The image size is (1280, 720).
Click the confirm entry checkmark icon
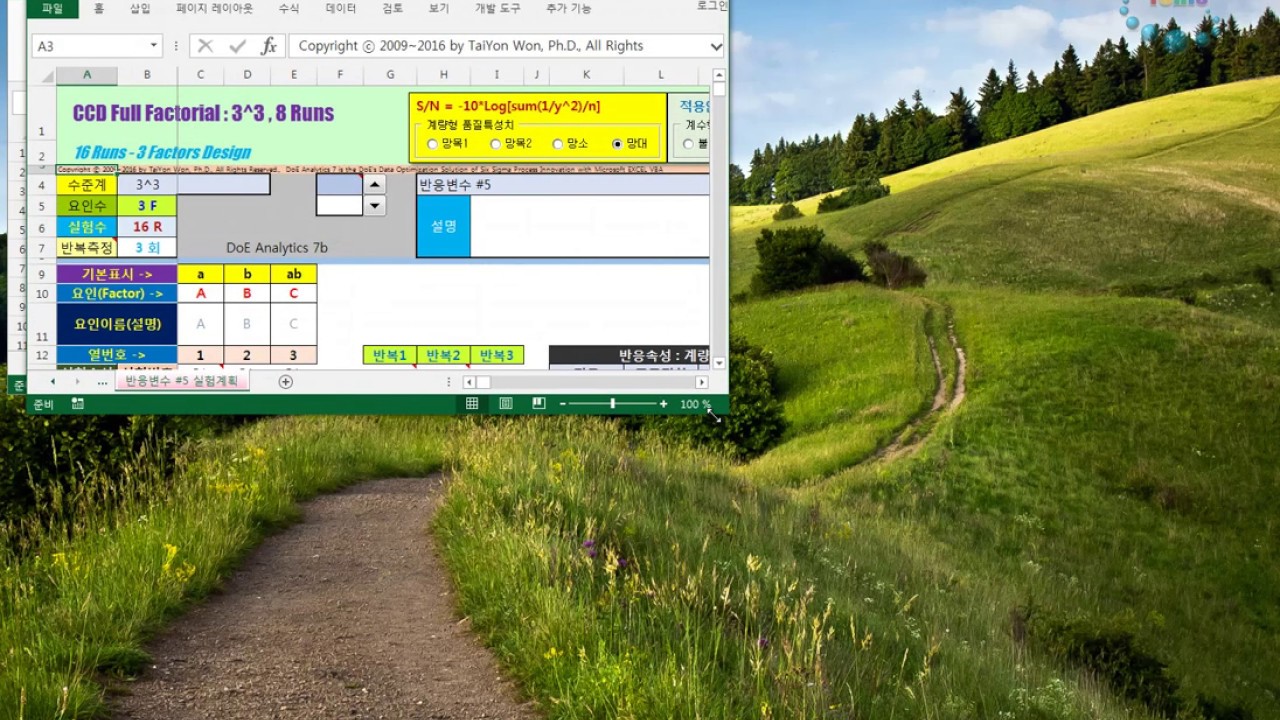[x=237, y=46]
